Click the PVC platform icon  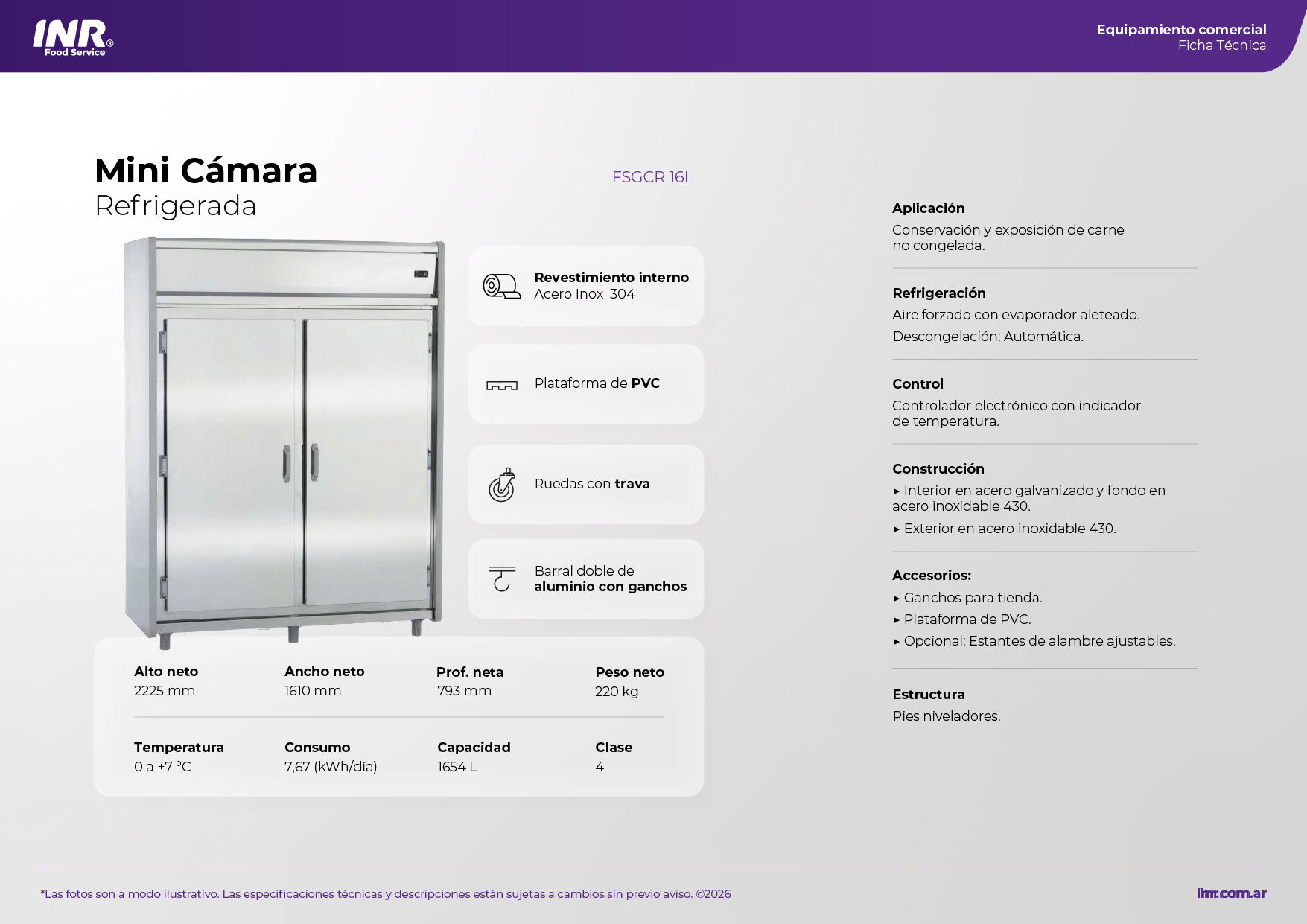501,385
